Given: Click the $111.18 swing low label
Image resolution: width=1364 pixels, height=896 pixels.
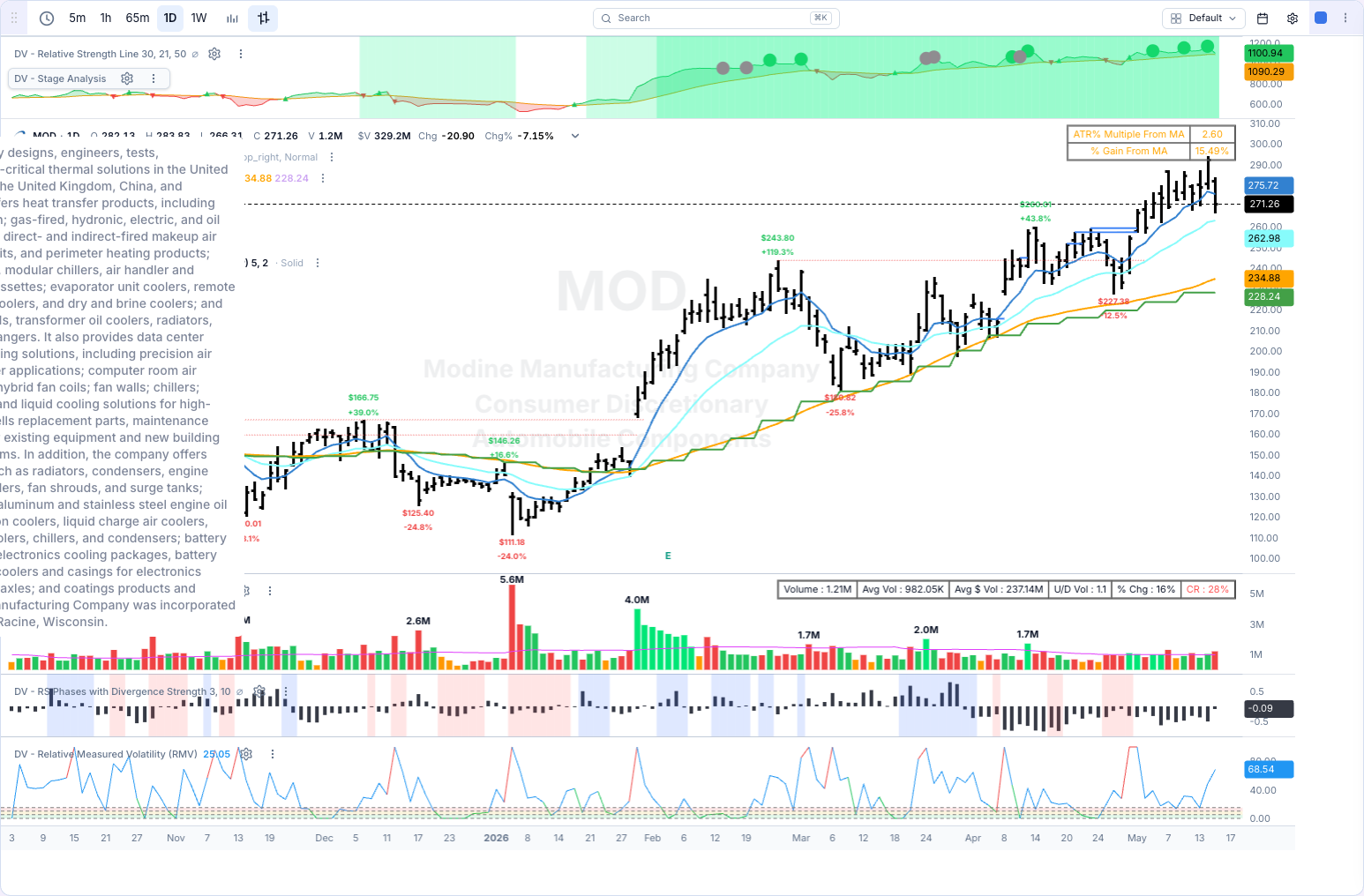Looking at the screenshot, I should tap(512, 541).
